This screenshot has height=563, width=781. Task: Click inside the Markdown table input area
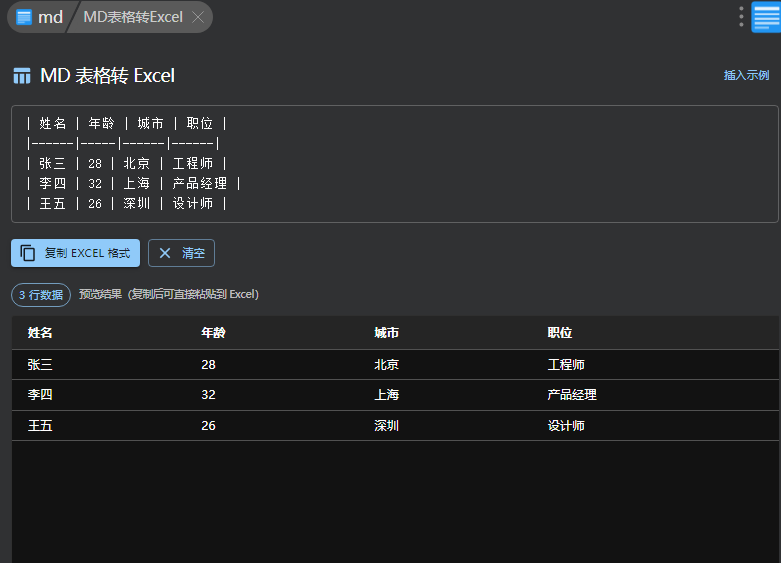pyautogui.click(x=394, y=163)
